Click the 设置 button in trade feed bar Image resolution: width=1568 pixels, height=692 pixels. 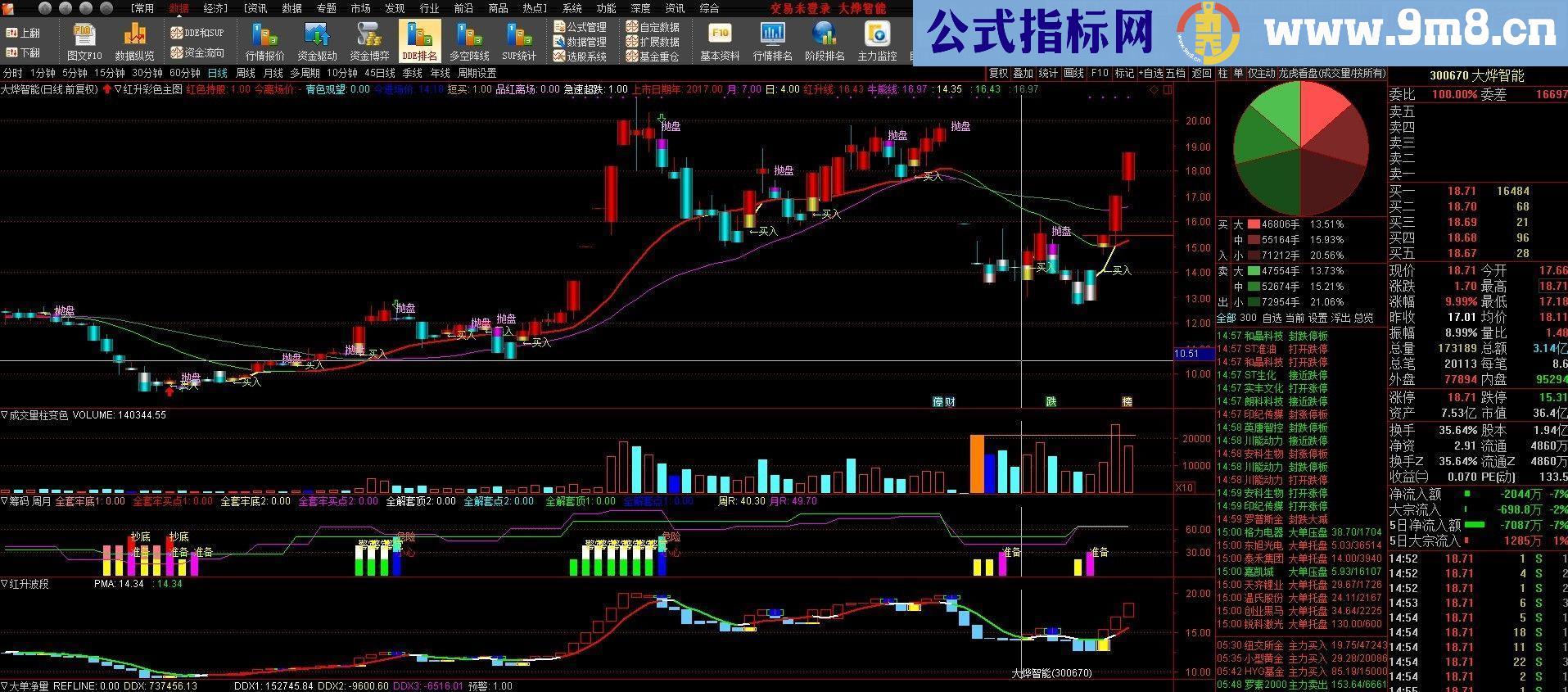1317,318
